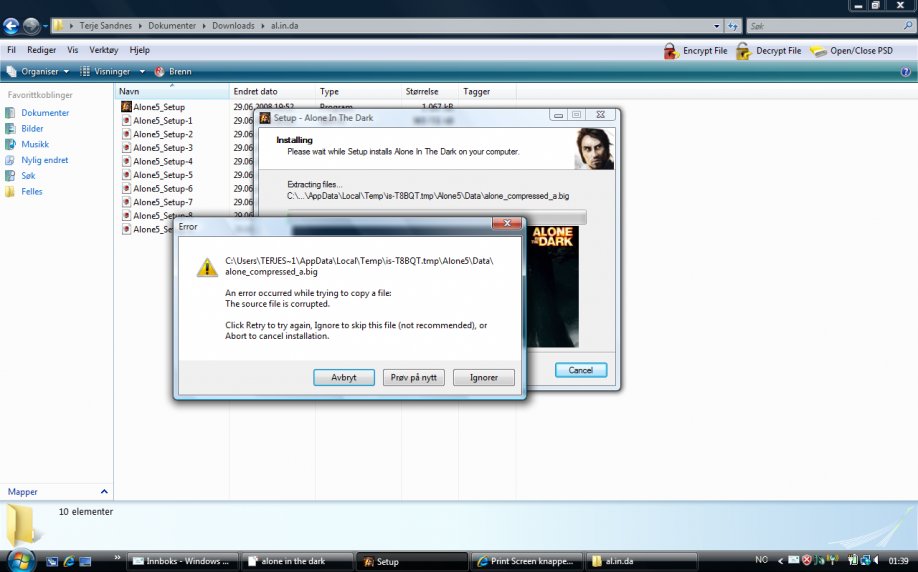Open Bilder favorite link in sidebar
The width and height of the screenshot is (918, 572).
click(x=32, y=129)
